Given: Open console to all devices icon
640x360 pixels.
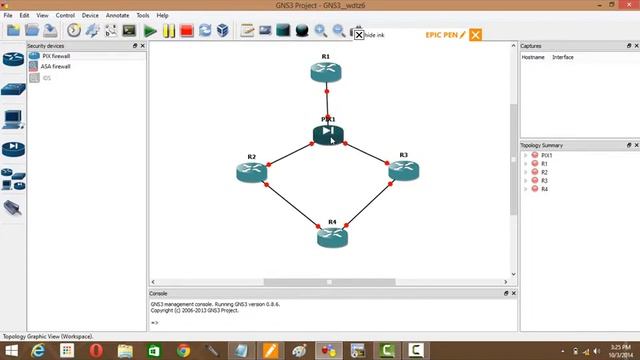Looking at the screenshot, I should (129, 31).
